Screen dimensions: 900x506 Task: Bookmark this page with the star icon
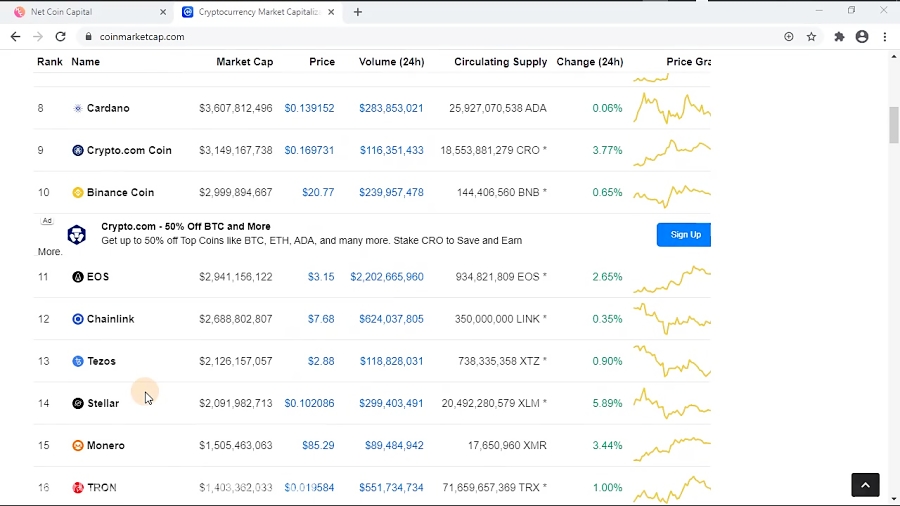(x=811, y=37)
